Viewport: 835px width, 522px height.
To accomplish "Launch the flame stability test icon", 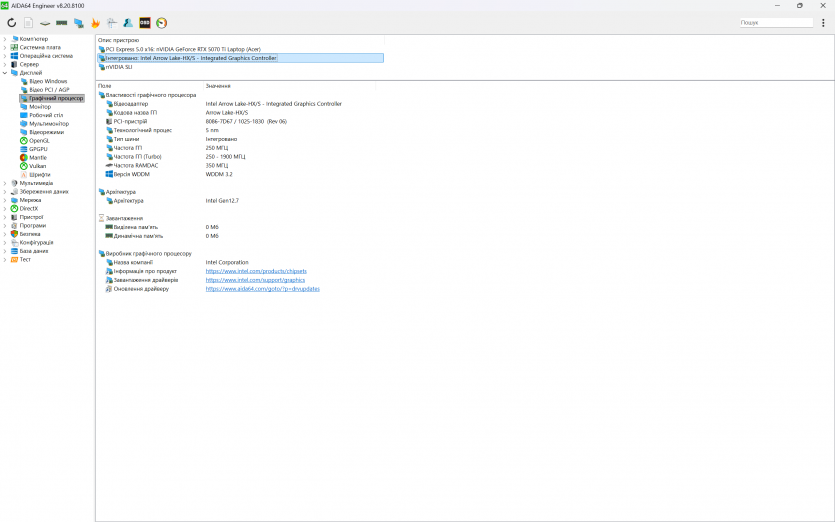I will tap(95, 22).
